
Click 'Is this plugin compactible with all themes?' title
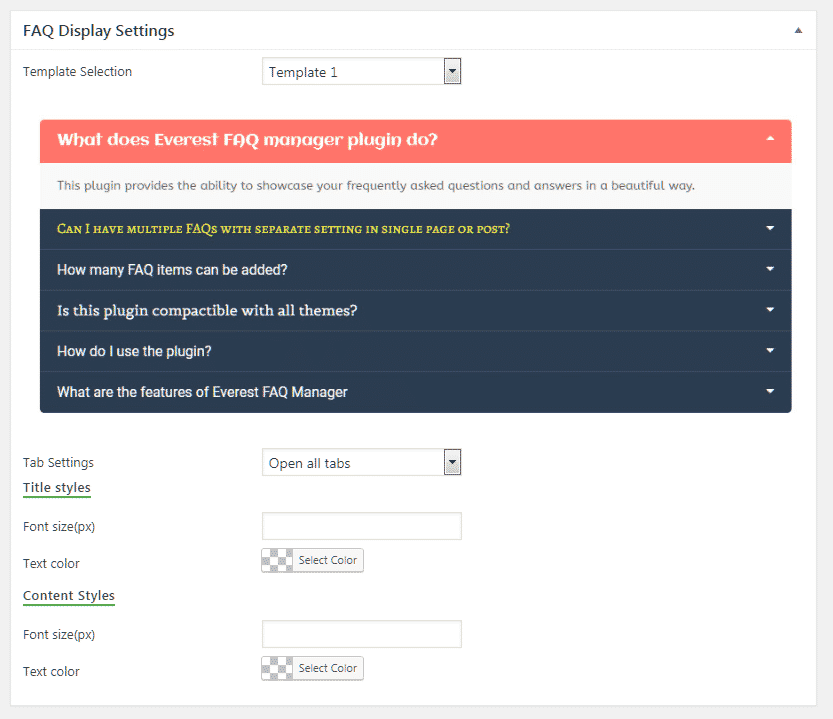tap(207, 310)
